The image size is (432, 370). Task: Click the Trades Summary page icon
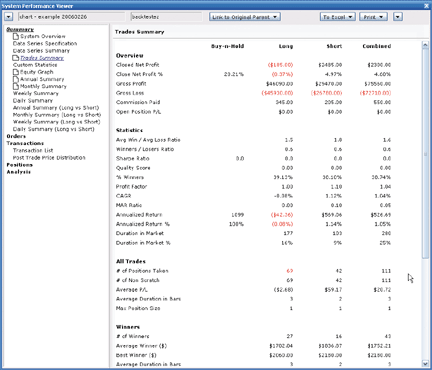coord(16,58)
